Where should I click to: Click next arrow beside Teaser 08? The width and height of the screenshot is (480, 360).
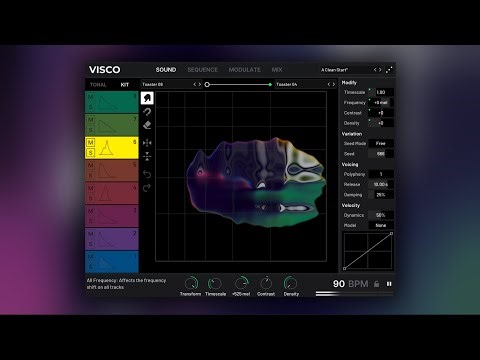click(x=200, y=84)
